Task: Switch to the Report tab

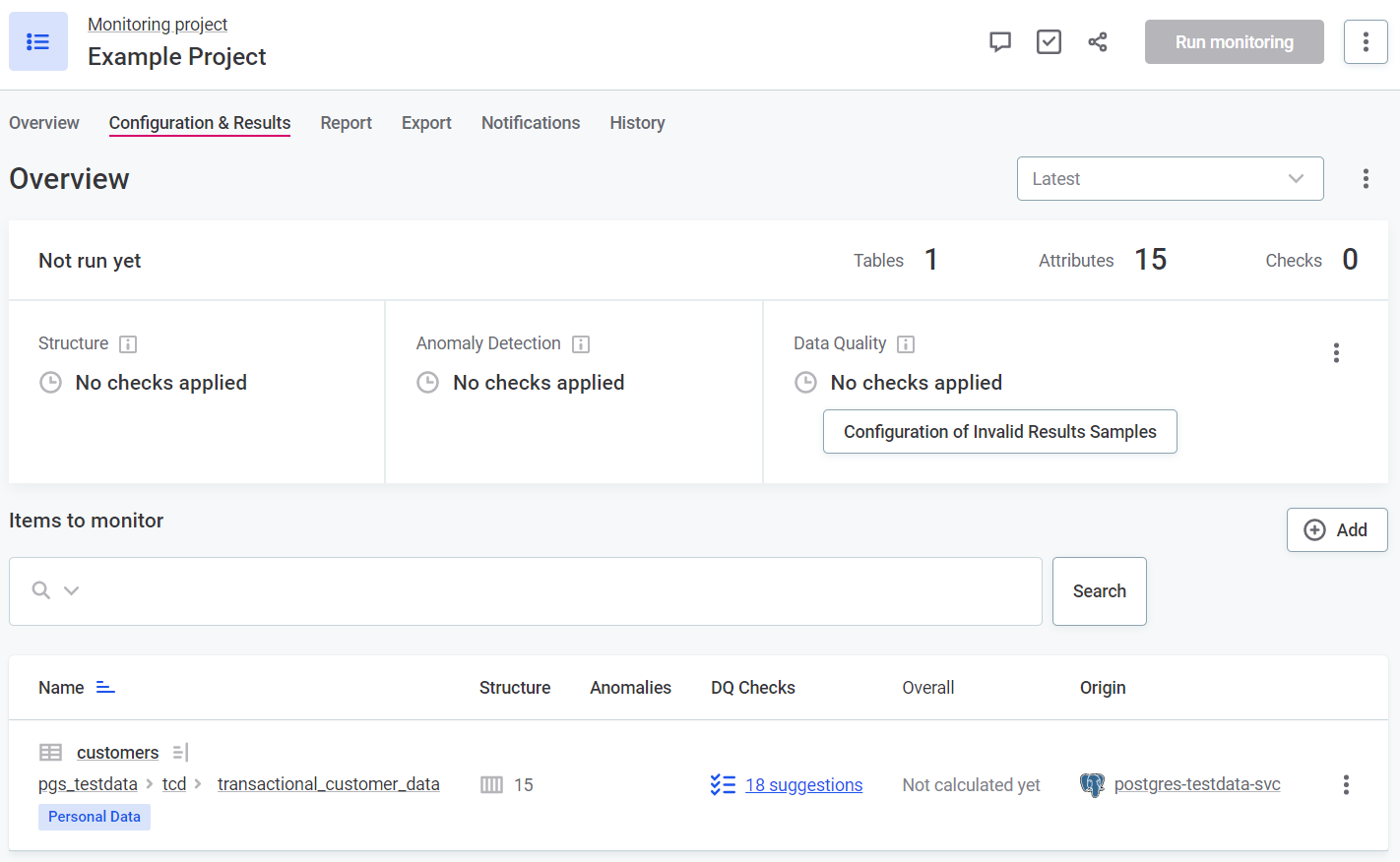Action: (x=346, y=123)
